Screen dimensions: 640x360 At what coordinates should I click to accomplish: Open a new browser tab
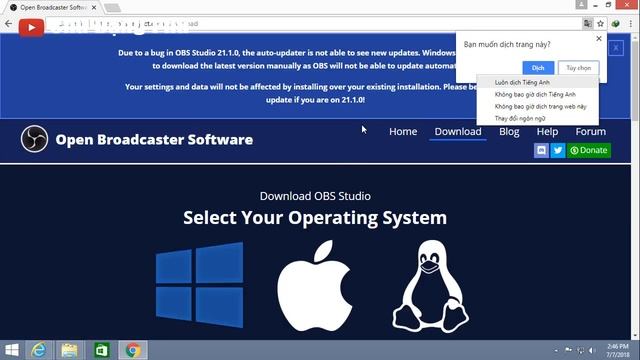click(x=112, y=8)
